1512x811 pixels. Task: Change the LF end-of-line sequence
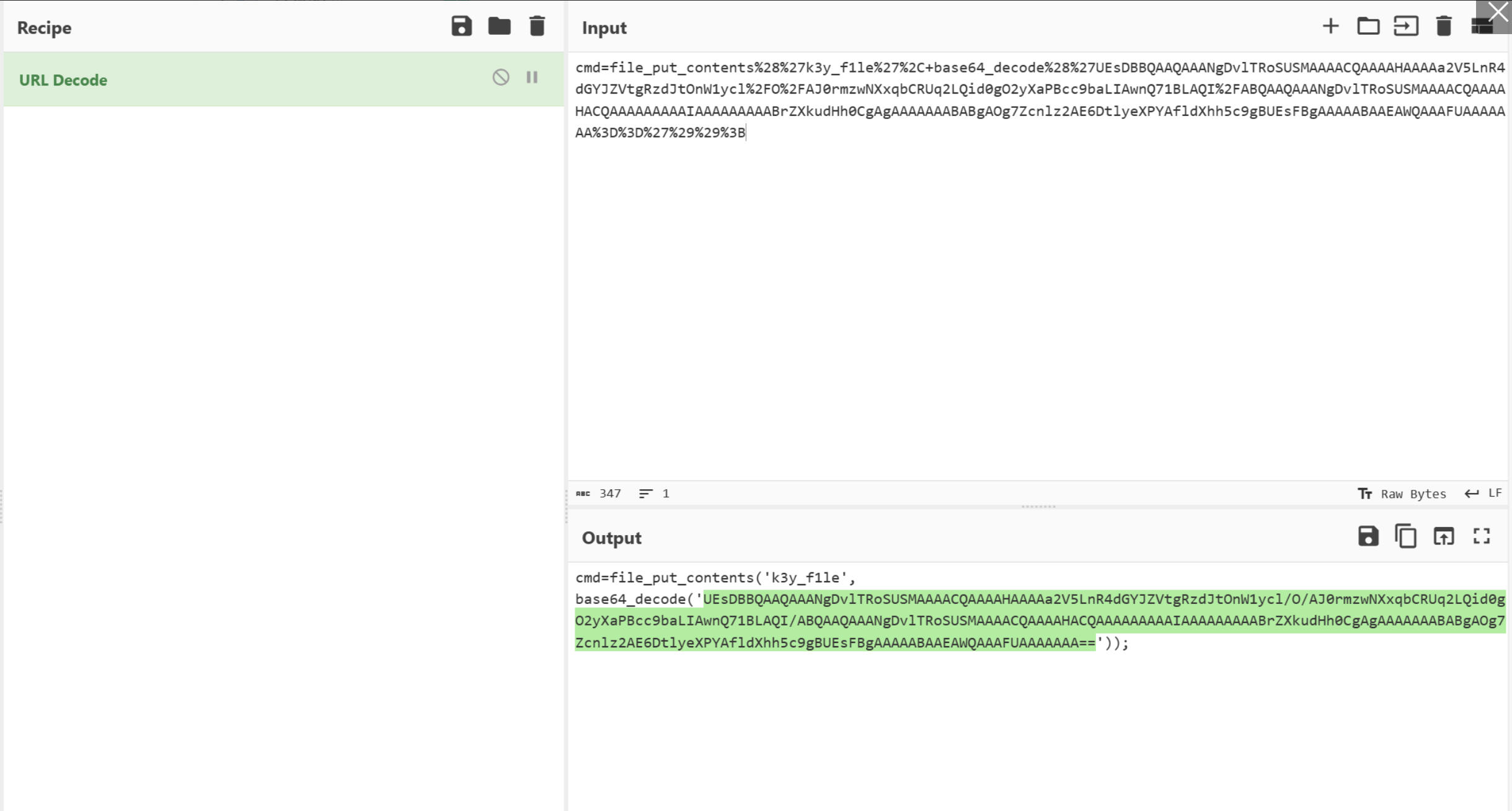coord(1483,494)
